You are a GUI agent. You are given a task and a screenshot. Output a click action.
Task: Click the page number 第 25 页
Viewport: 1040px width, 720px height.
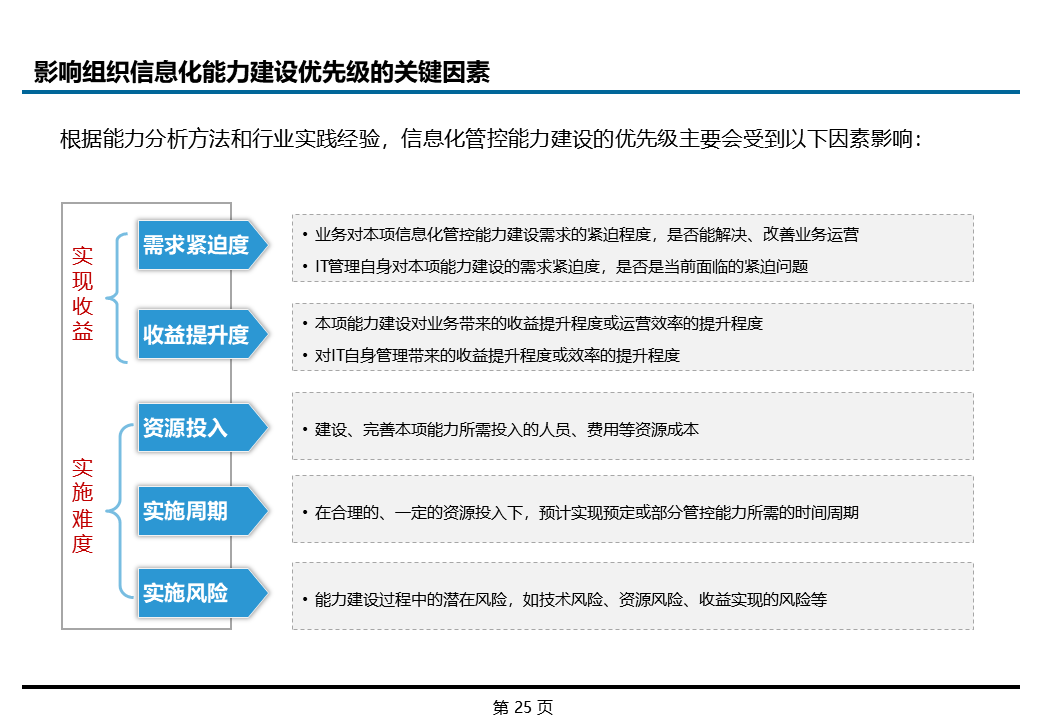(x=523, y=707)
